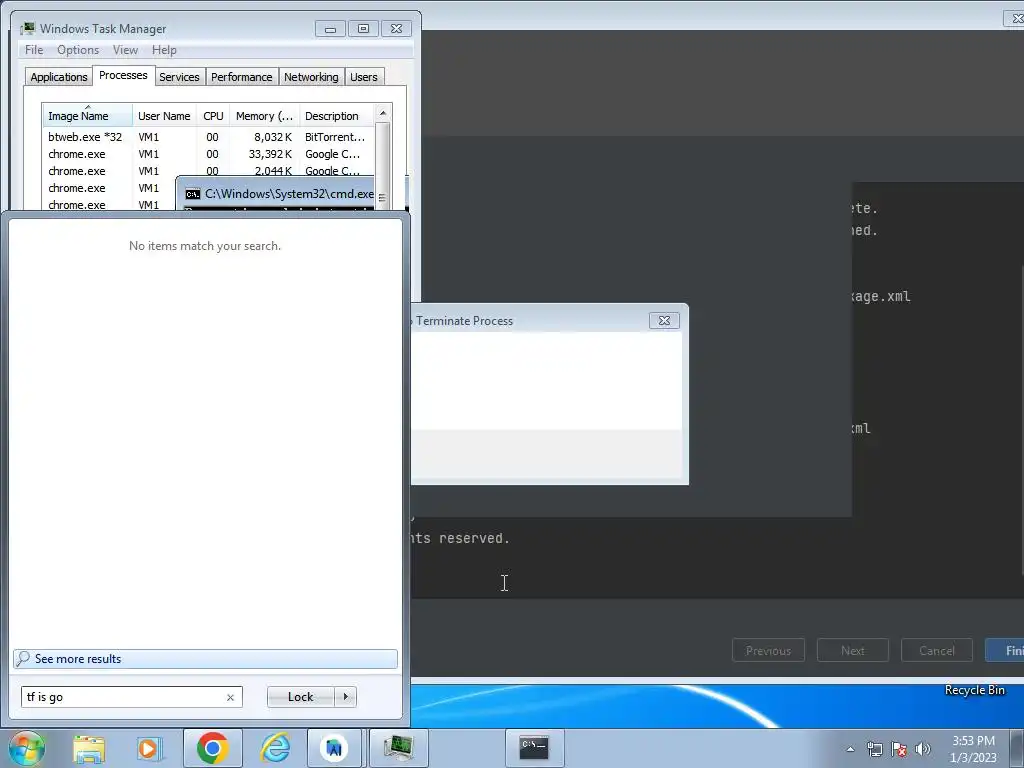The height and width of the screenshot is (768, 1024).
Task: Open the Windows Start orb
Action: click(26, 748)
